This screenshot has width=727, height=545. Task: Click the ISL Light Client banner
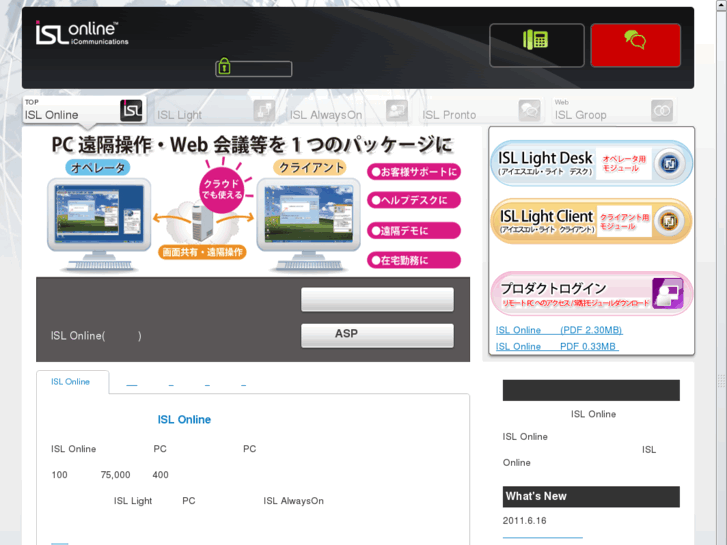[592, 221]
